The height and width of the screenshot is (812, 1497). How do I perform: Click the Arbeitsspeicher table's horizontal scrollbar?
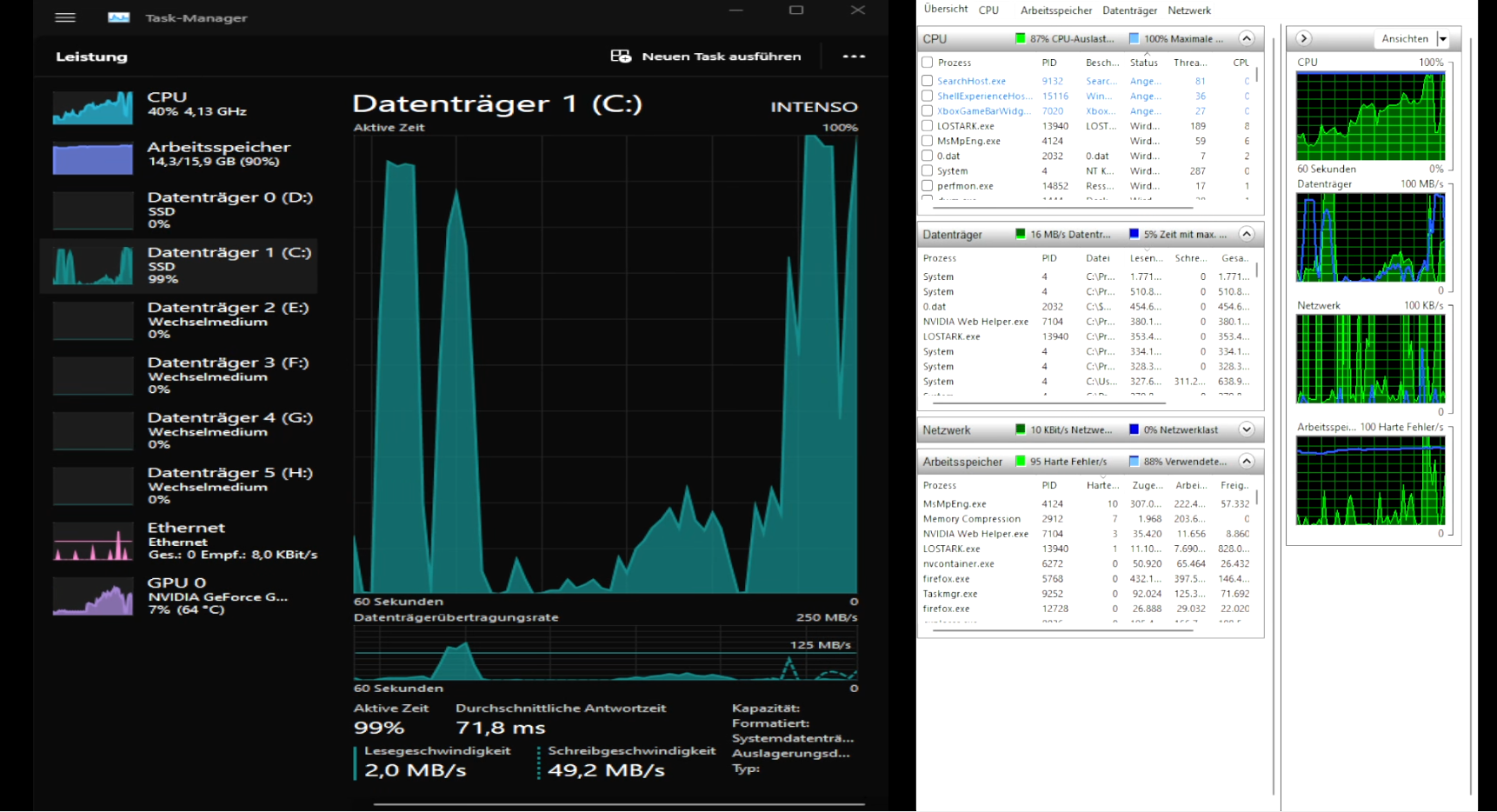tap(1062, 629)
